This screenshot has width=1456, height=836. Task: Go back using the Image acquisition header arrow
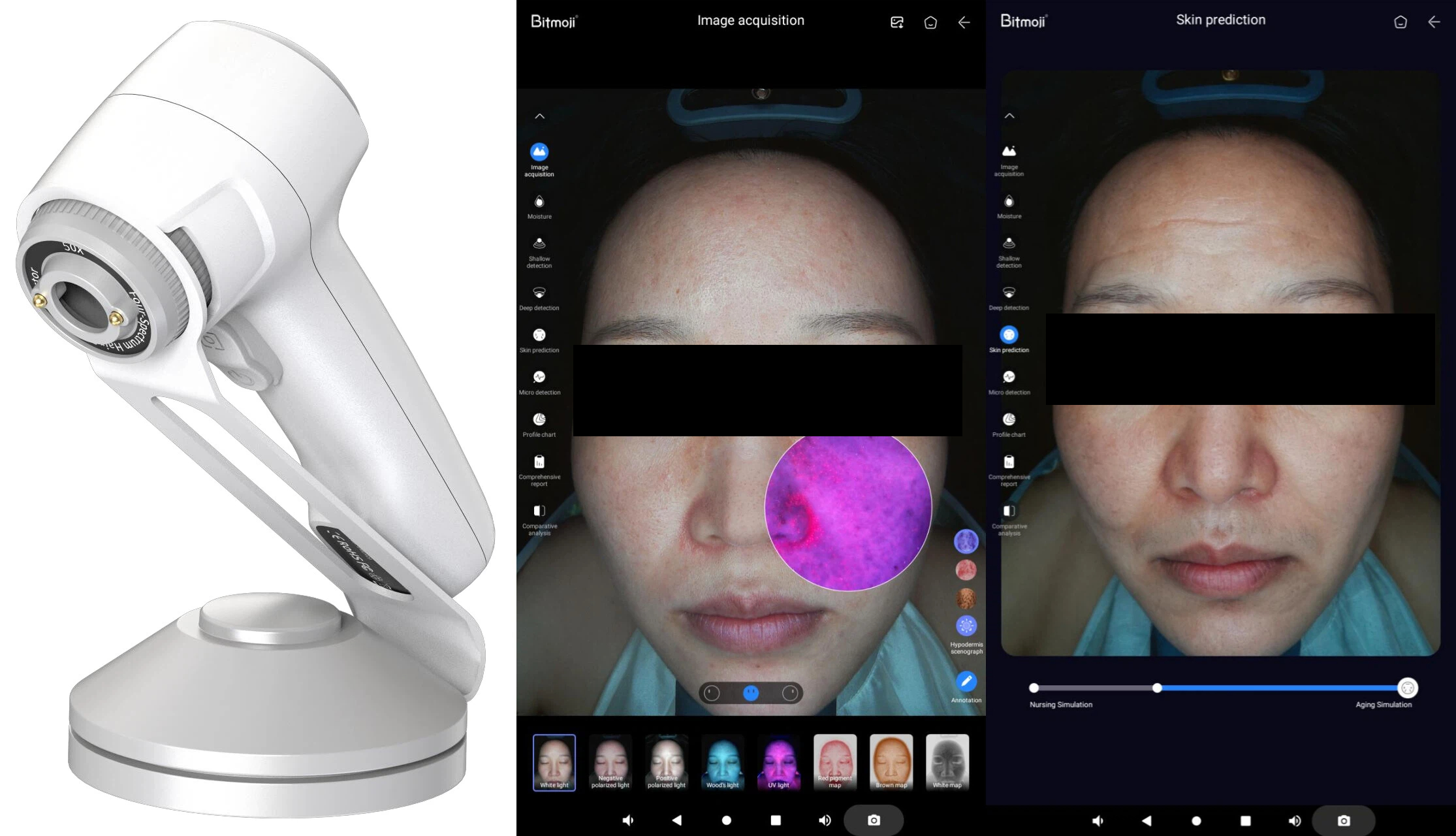(x=964, y=23)
